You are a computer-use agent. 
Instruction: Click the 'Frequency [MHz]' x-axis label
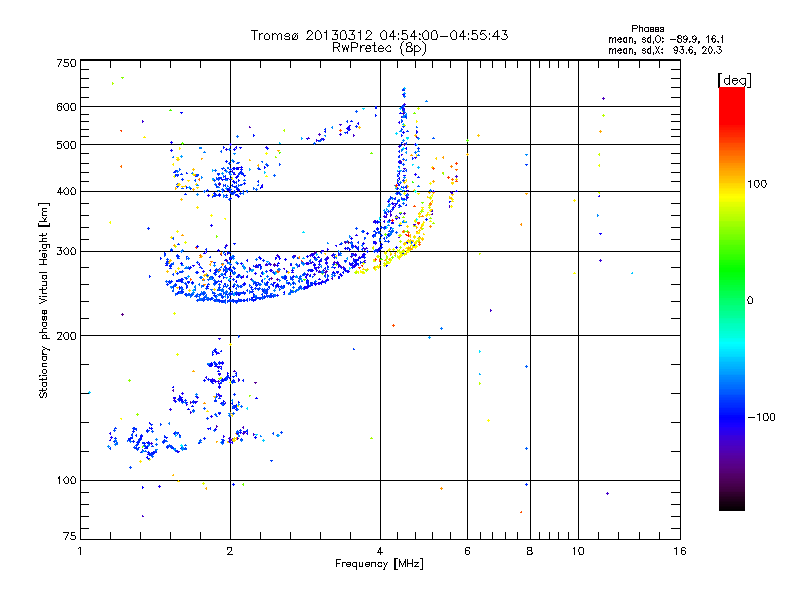pyautogui.click(x=379, y=564)
